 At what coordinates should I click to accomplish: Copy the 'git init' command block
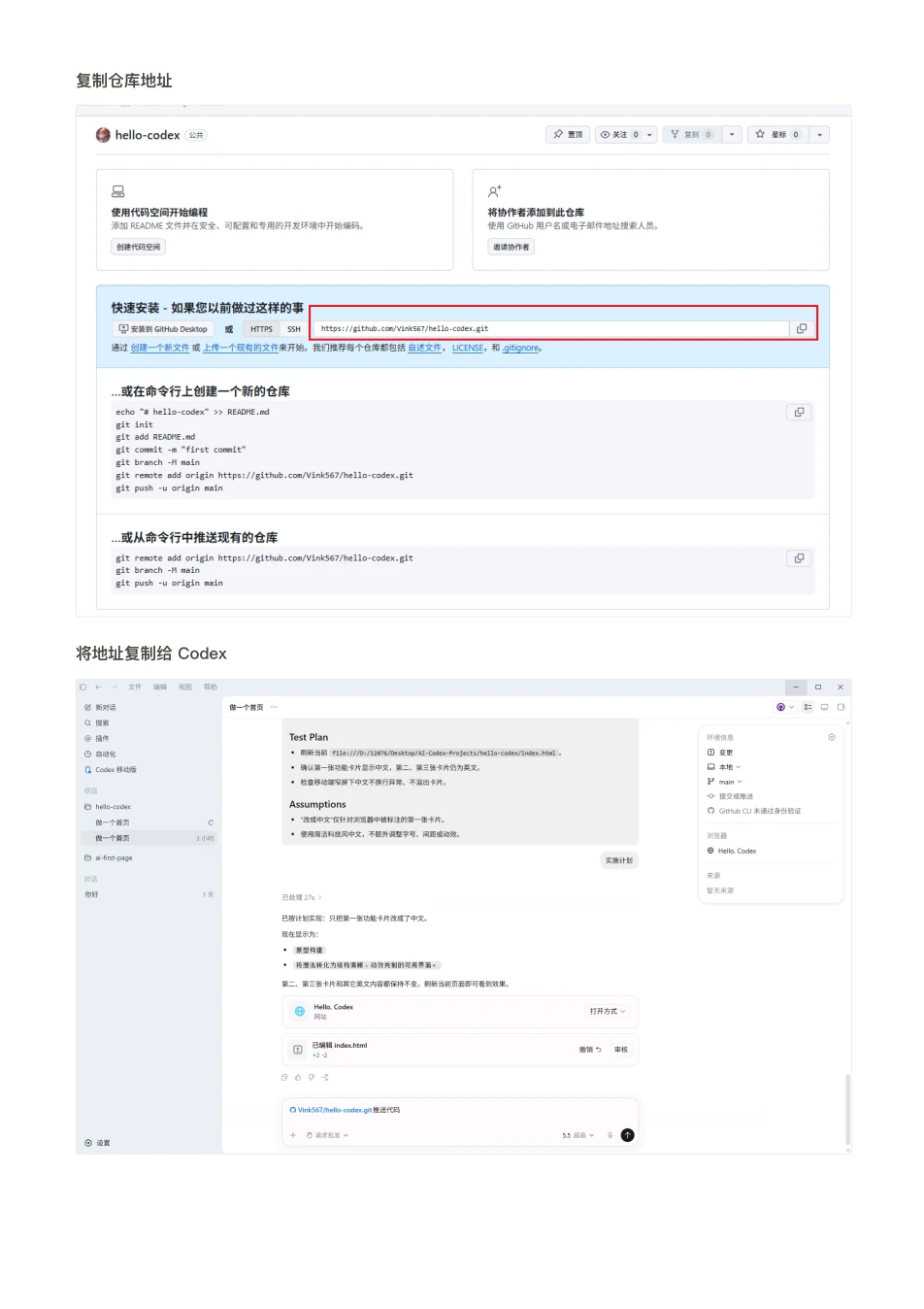point(799,412)
